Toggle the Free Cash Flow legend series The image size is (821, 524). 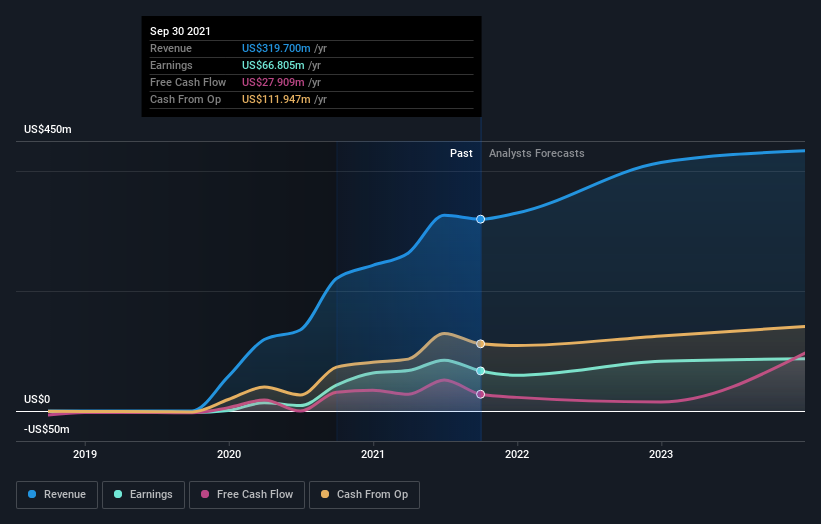[247, 495]
